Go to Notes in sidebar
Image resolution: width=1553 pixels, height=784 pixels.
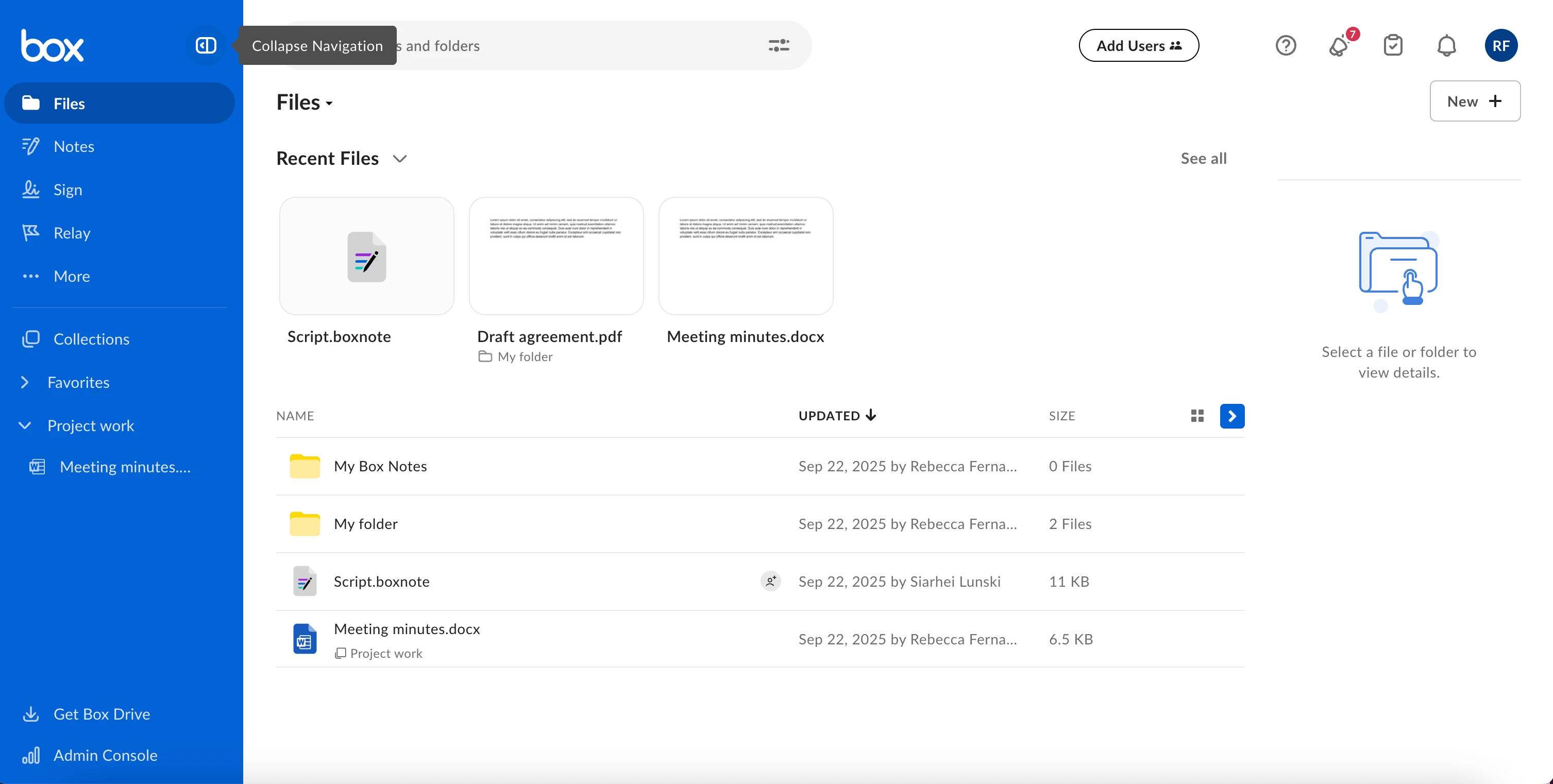tap(74, 146)
